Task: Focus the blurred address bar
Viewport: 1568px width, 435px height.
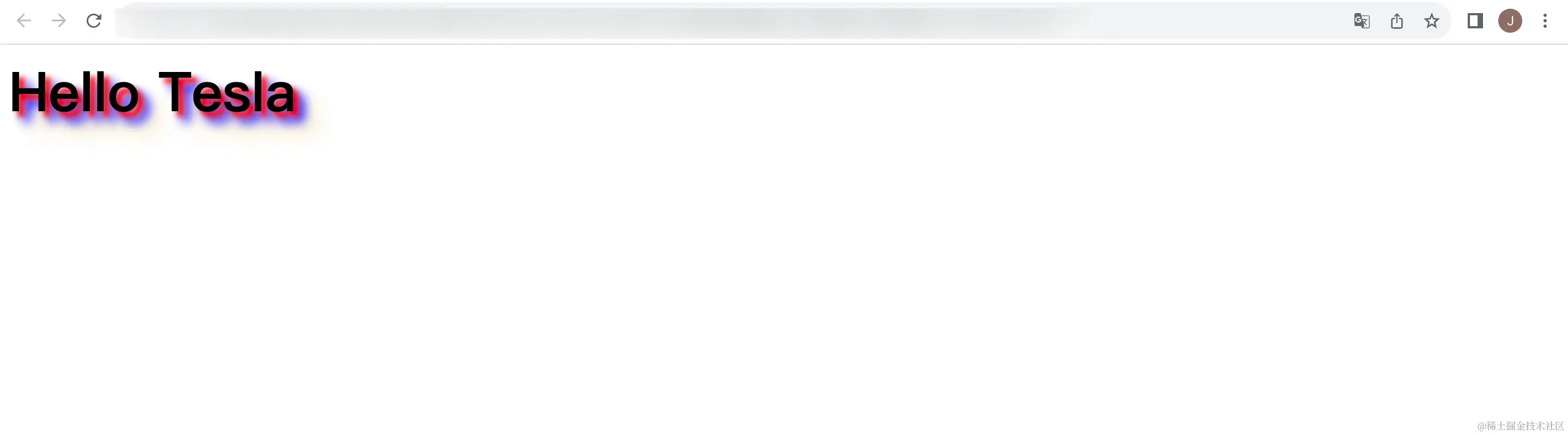Action: (x=731, y=21)
